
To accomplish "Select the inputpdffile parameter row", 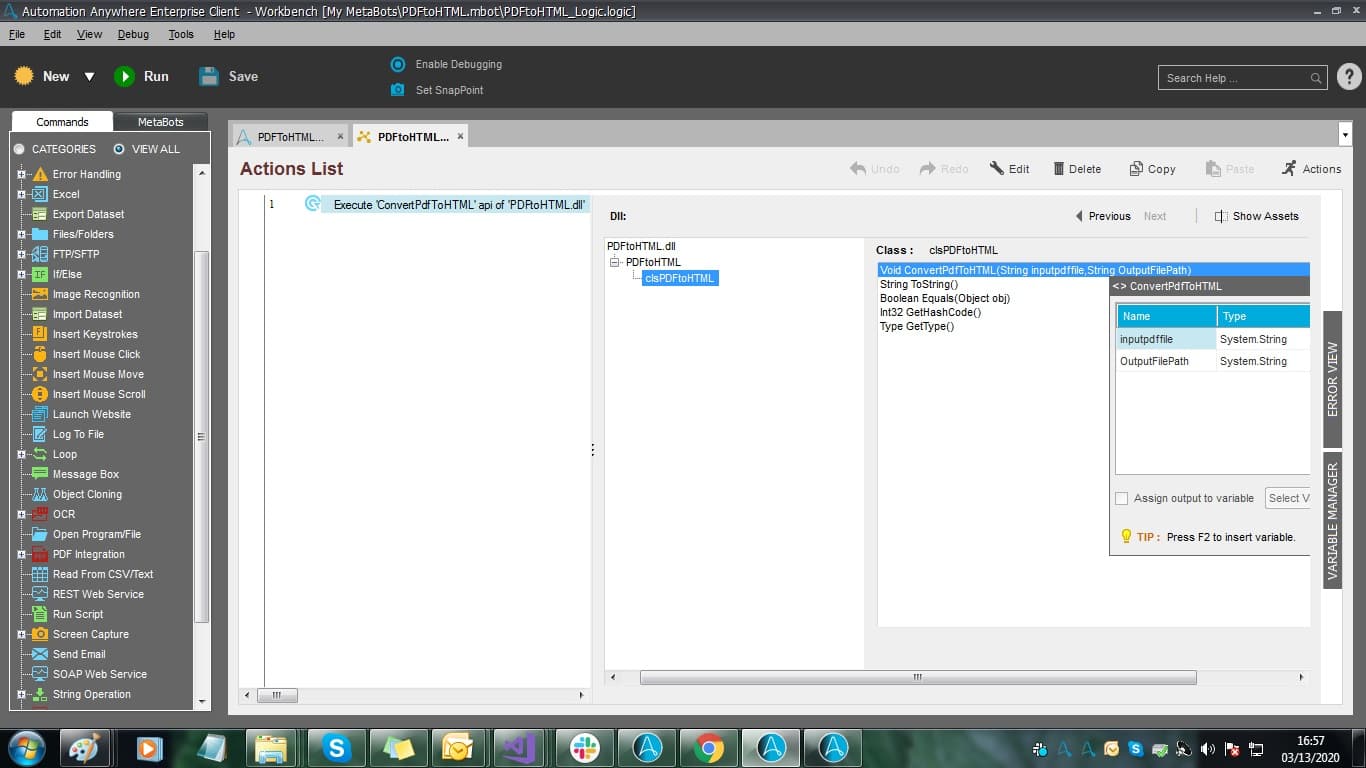I will [x=1213, y=339].
